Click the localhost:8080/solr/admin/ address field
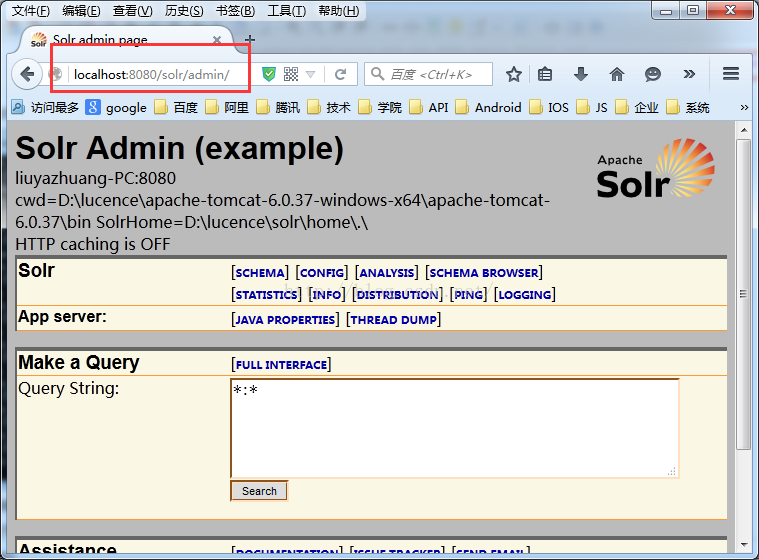 tap(151, 75)
